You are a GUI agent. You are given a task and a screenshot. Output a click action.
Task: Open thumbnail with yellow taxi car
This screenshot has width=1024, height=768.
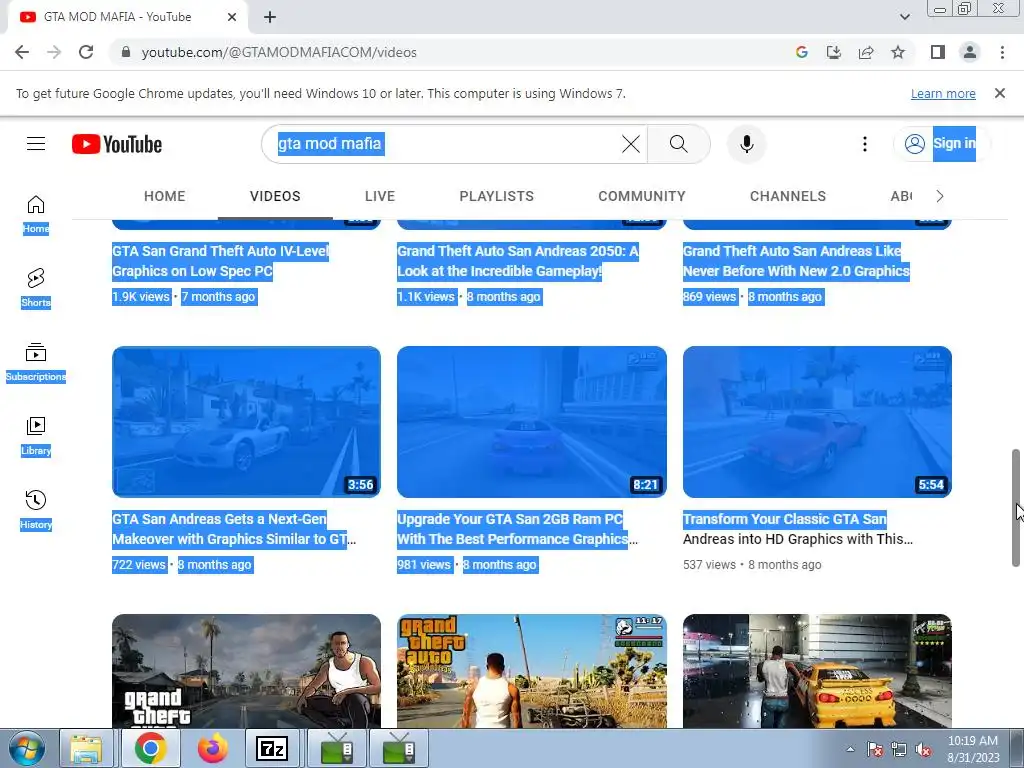click(x=817, y=671)
